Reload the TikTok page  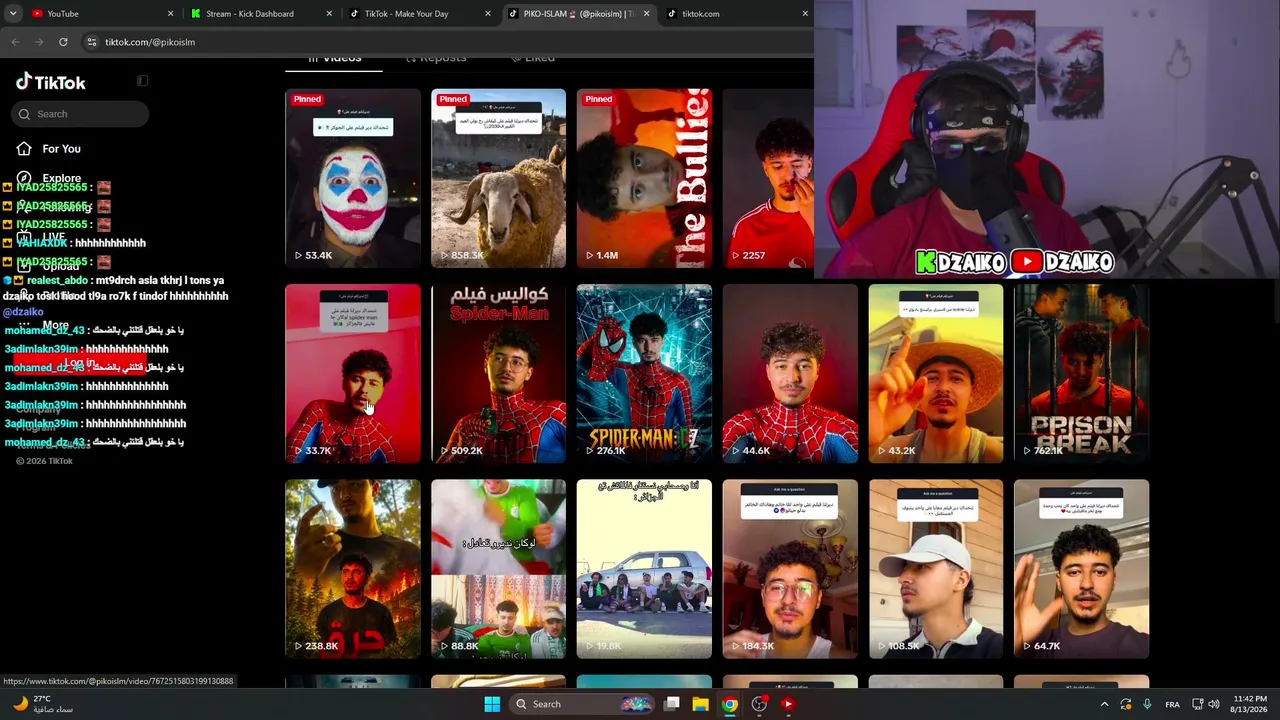(63, 42)
